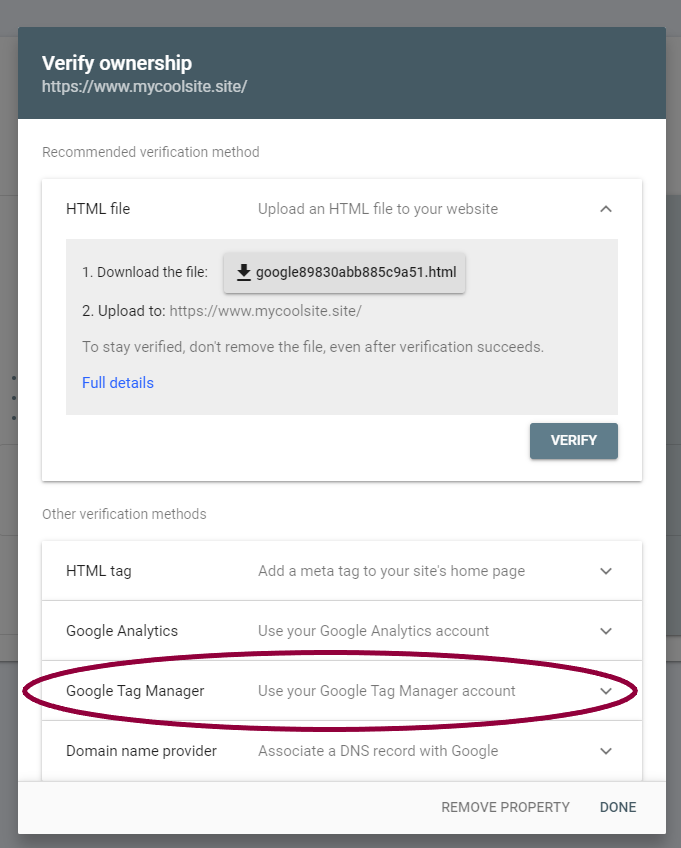681x848 pixels.
Task: Expand the Domain name provider chevron
Action: tap(606, 751)
